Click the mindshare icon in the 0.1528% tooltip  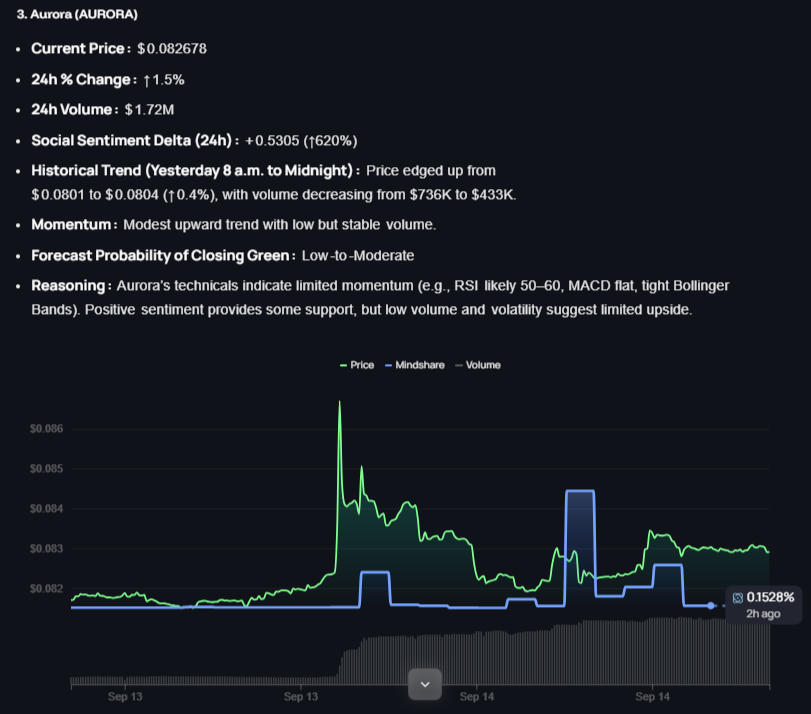pyautogui.click(x=738, y=598)
